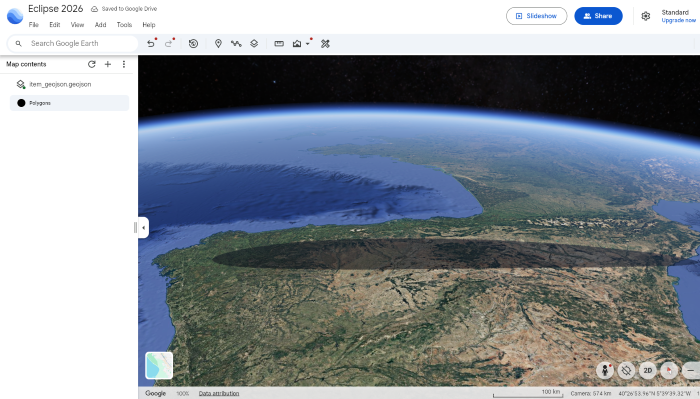700x399 pixels.
Task: Open historical imagery clock tool
Action: 193,44
